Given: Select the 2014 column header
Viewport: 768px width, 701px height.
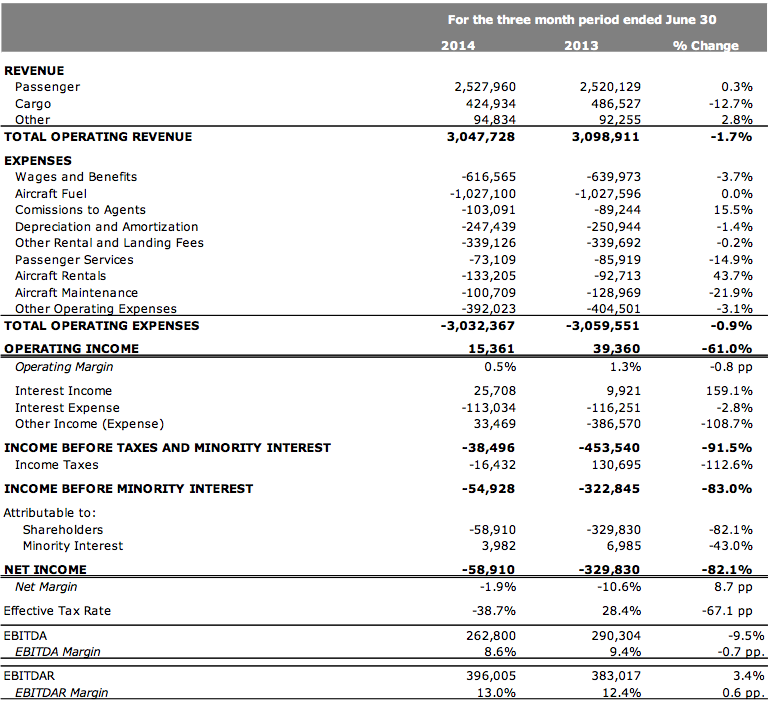Looking at the screenshot, I should pyautogui.click(x=458, y=46).
